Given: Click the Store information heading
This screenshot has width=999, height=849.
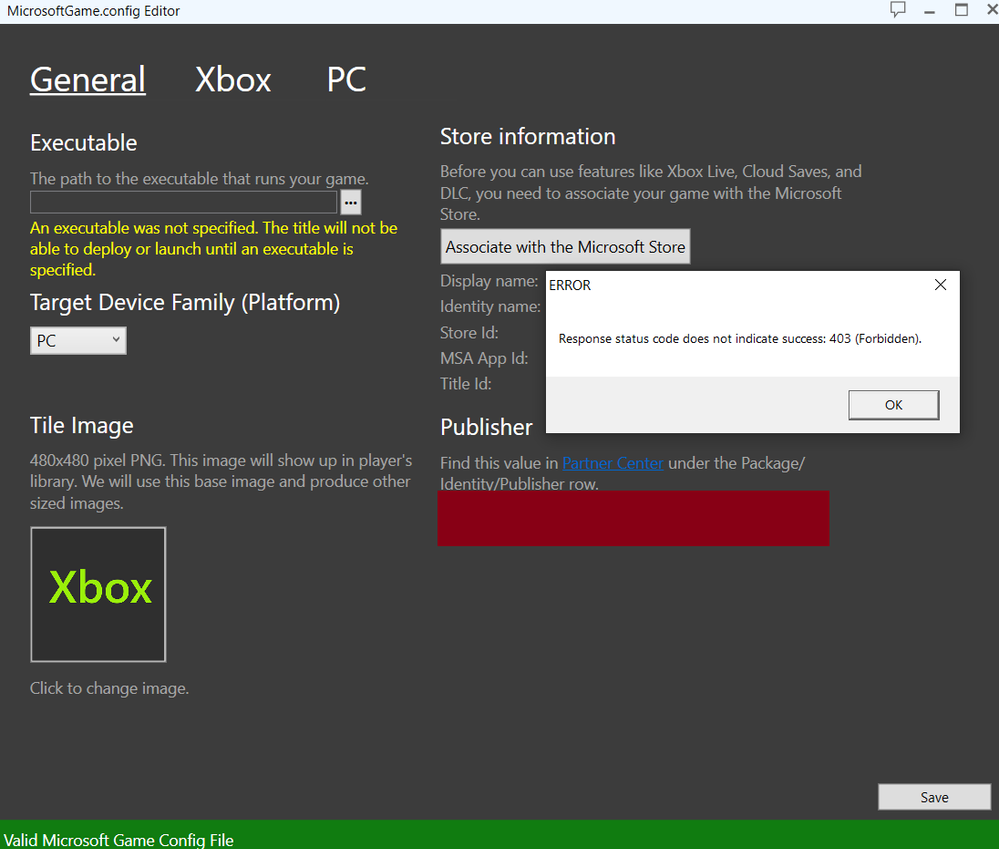Looking at the screenshot, I should (x=528, y=136).
